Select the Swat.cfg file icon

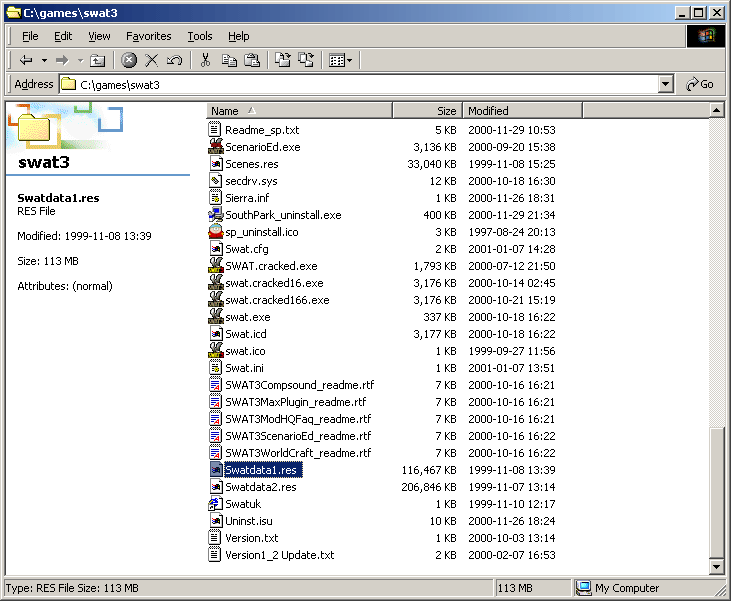[215, 249]
